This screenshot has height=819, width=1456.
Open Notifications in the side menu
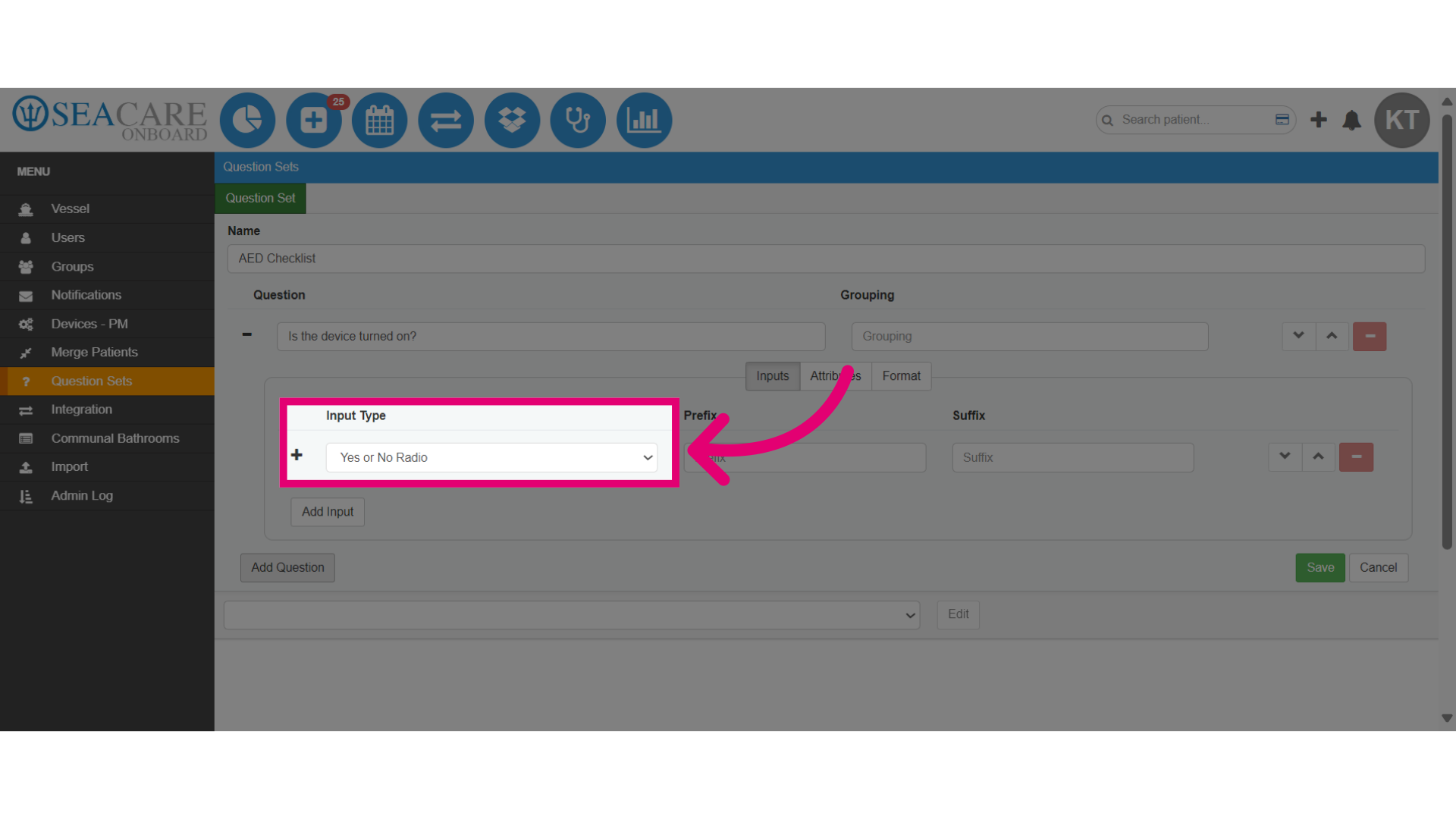click(107, 295)
